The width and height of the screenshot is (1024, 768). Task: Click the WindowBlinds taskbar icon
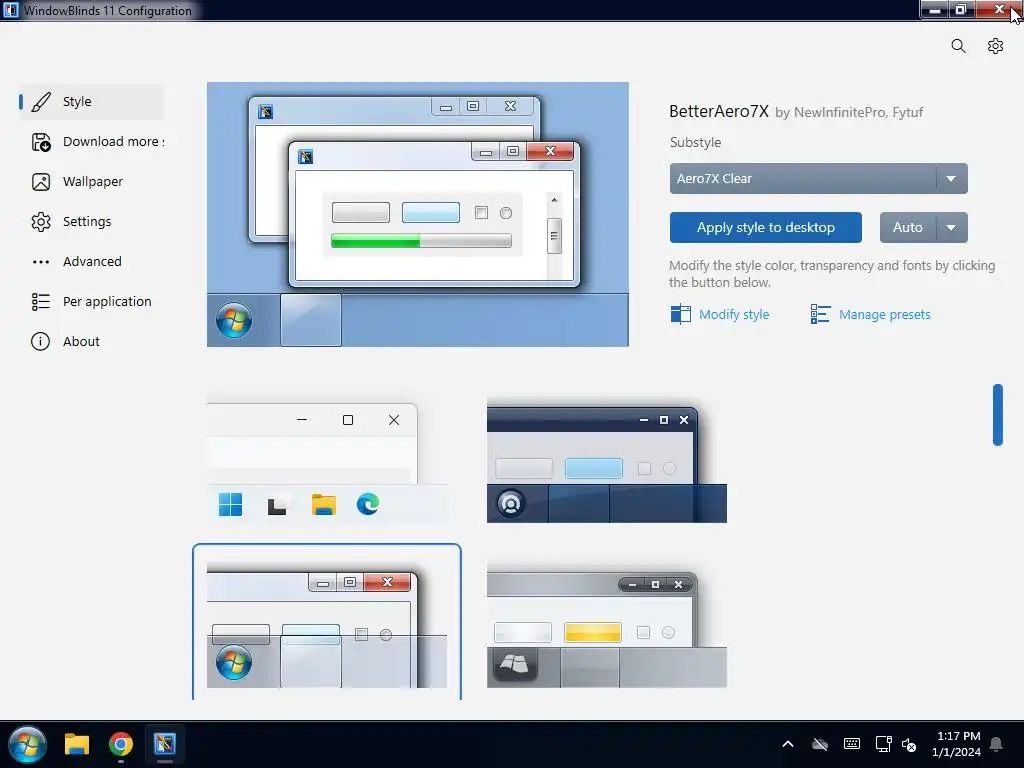(x=165, y=744)
